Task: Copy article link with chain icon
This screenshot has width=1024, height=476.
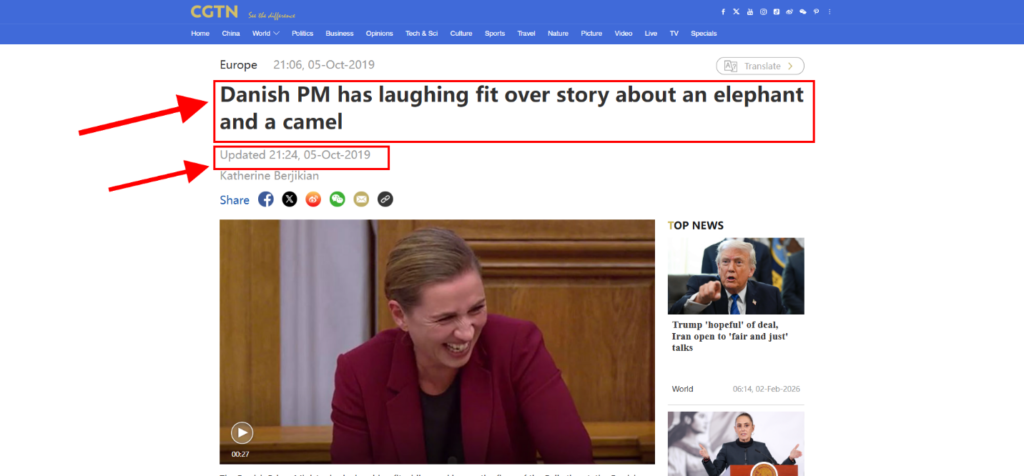Action: point(385,199)
